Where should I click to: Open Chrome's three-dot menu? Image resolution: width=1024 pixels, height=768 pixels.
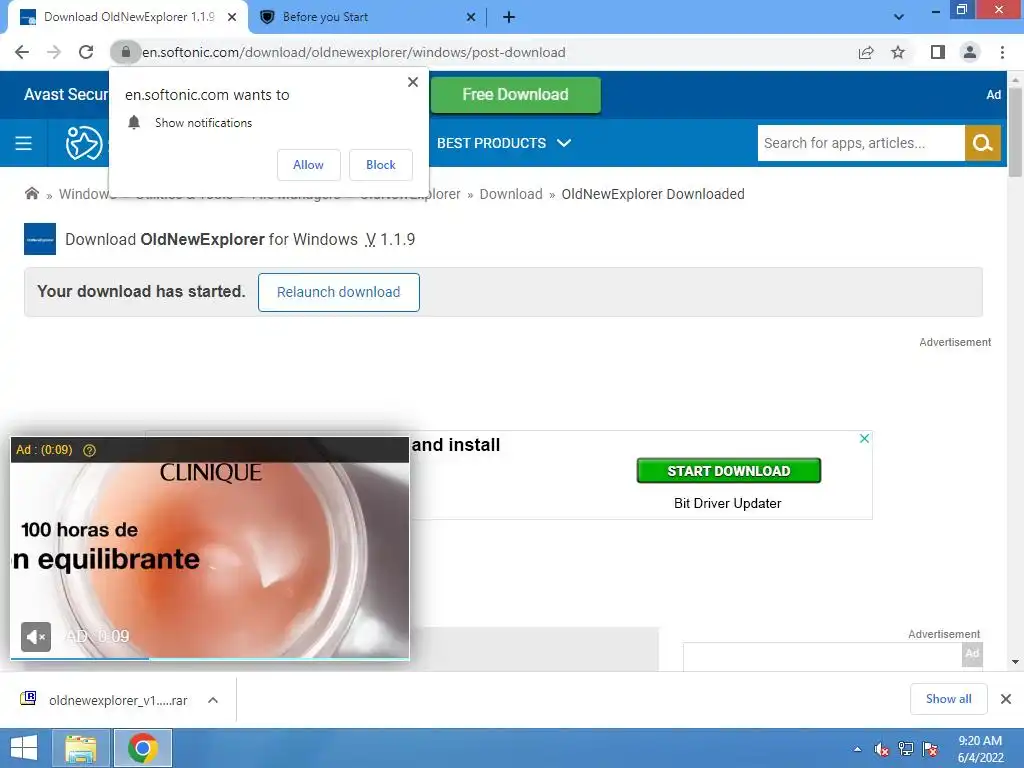(x=1002, y=52)
